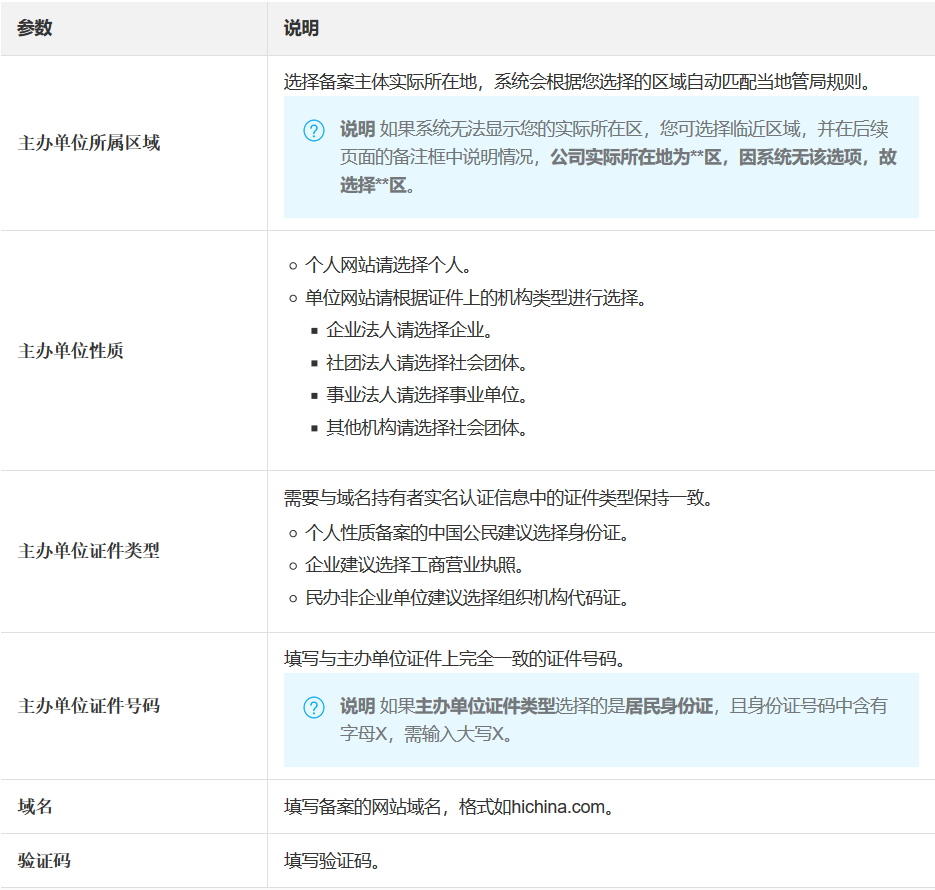The image size is (935, 890).
Task: Select the 主办单位所属区域 row label
Action: 89,143
